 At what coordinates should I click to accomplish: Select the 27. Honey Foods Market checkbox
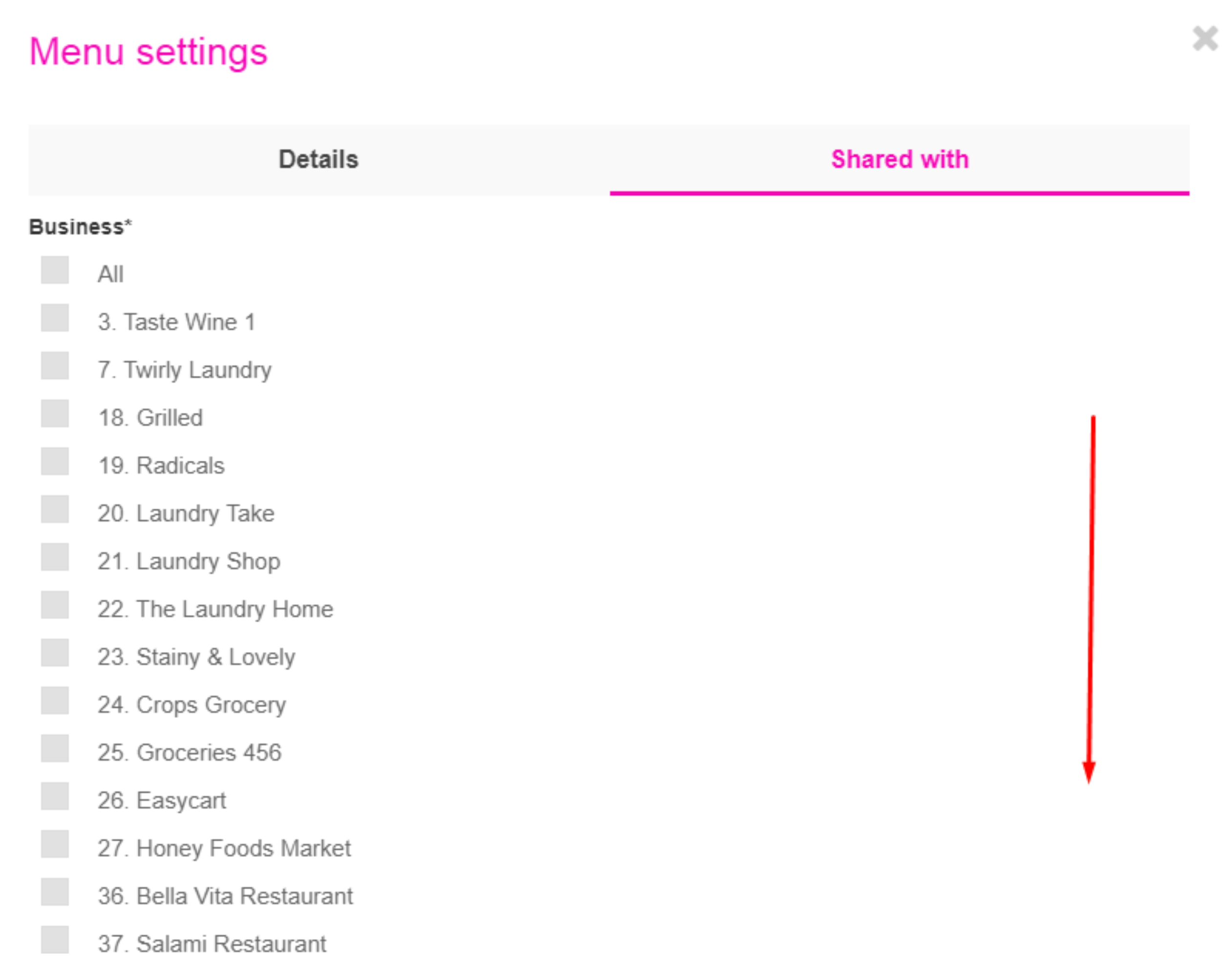click(55, 845)
